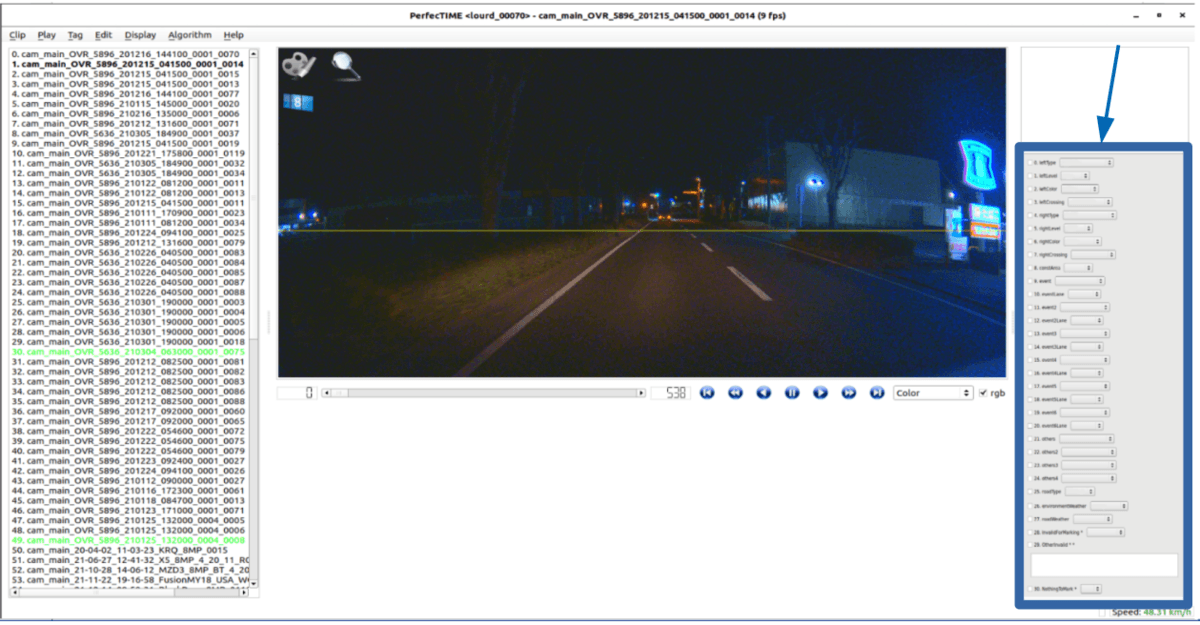This screenshot has width=1200, height=625.
Task: Click the OtherInvalid text box
Action: click(1104, 564)
